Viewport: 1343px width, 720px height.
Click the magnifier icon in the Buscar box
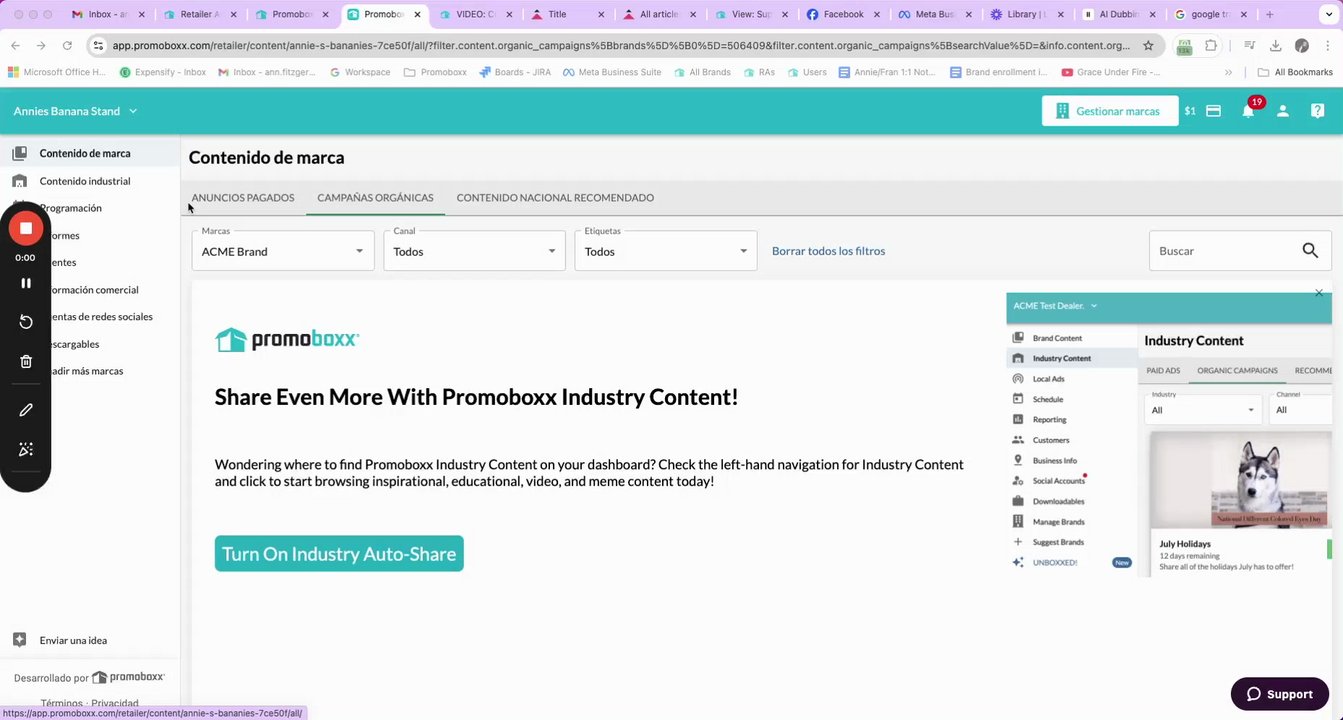tap(1310, 251)
